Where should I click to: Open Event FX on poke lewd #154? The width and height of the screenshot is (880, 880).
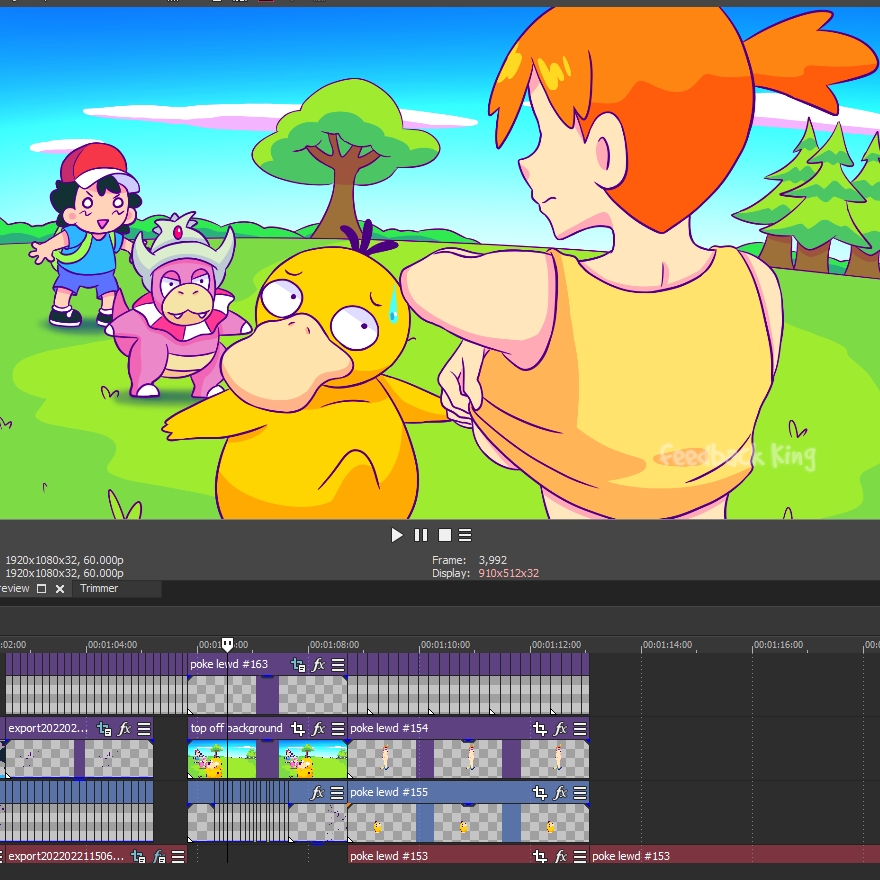coord(561,729)
